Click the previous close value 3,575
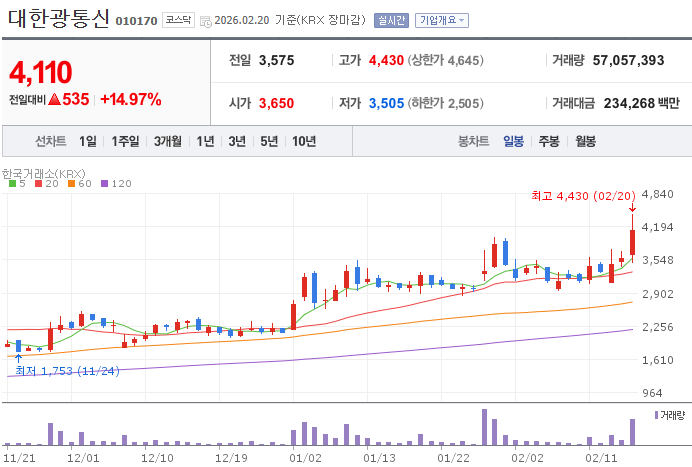Image resolution: width=692 pixels, height=467 pixels. click(x=277, y=60)
